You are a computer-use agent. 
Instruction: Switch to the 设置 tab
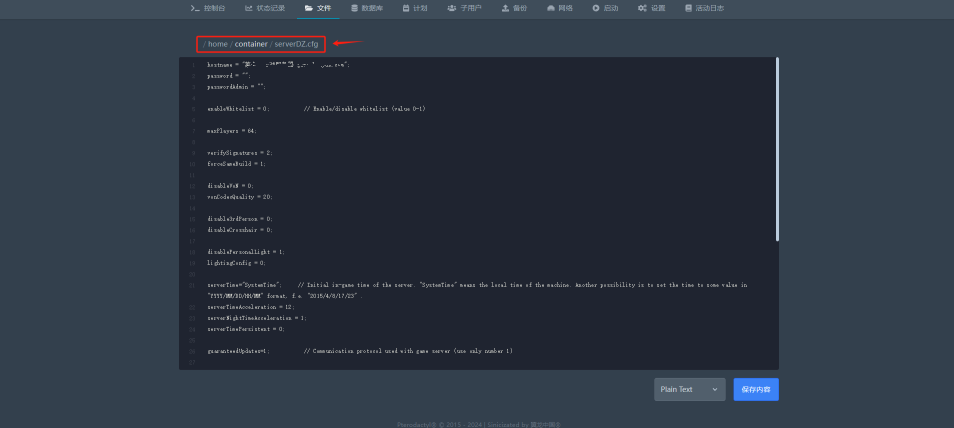click(x=657, y=8)
